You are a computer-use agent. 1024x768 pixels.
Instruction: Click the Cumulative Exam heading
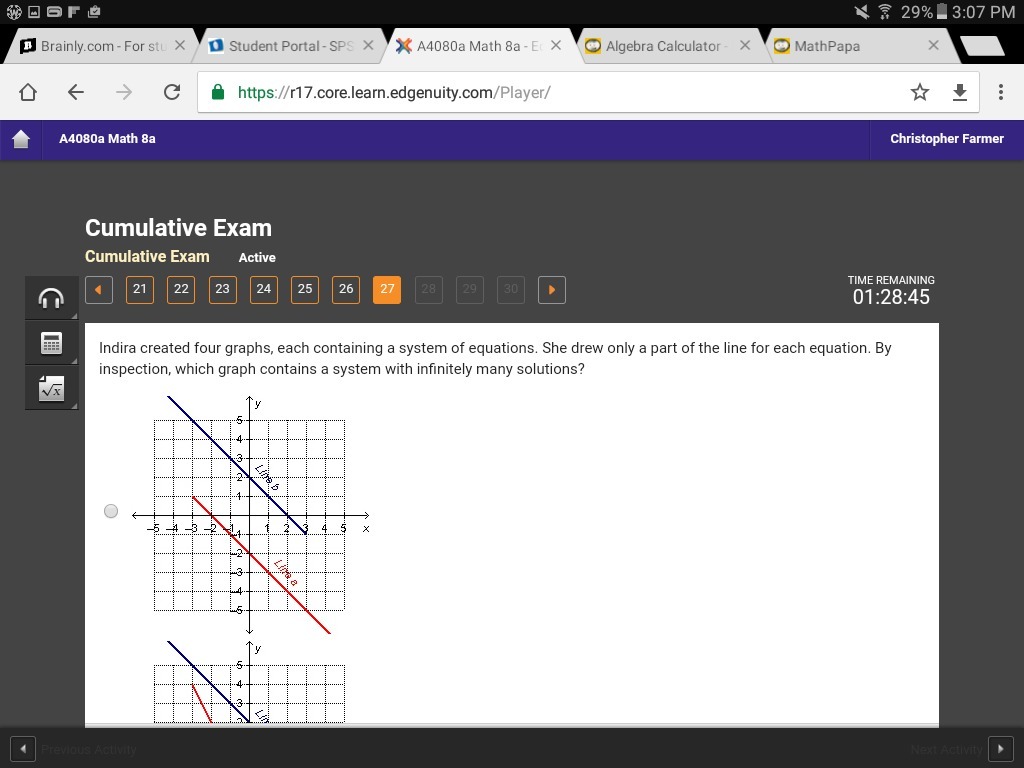tap(178, 228)
